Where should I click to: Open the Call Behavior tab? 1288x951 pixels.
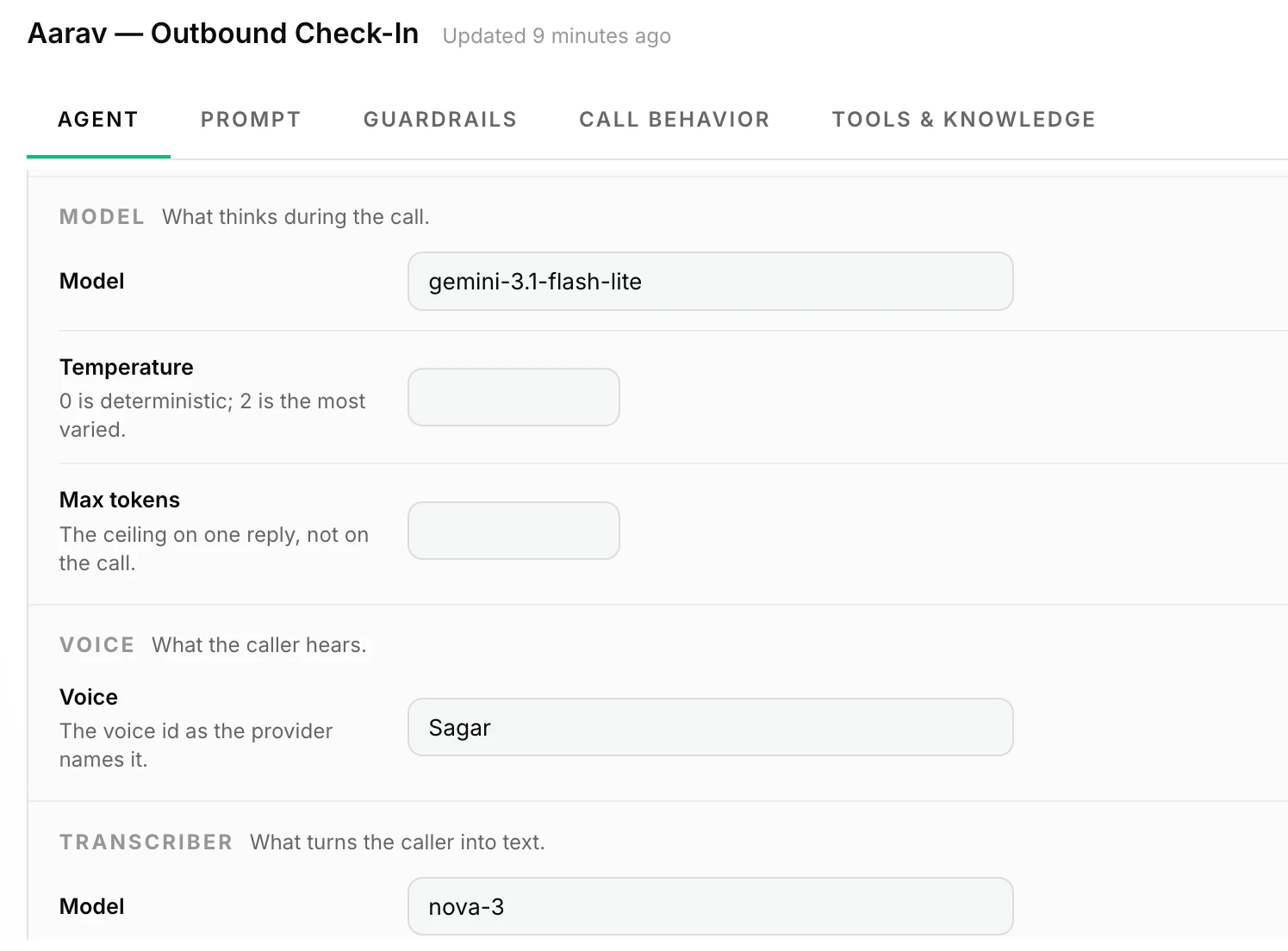(x=675, y=120)
